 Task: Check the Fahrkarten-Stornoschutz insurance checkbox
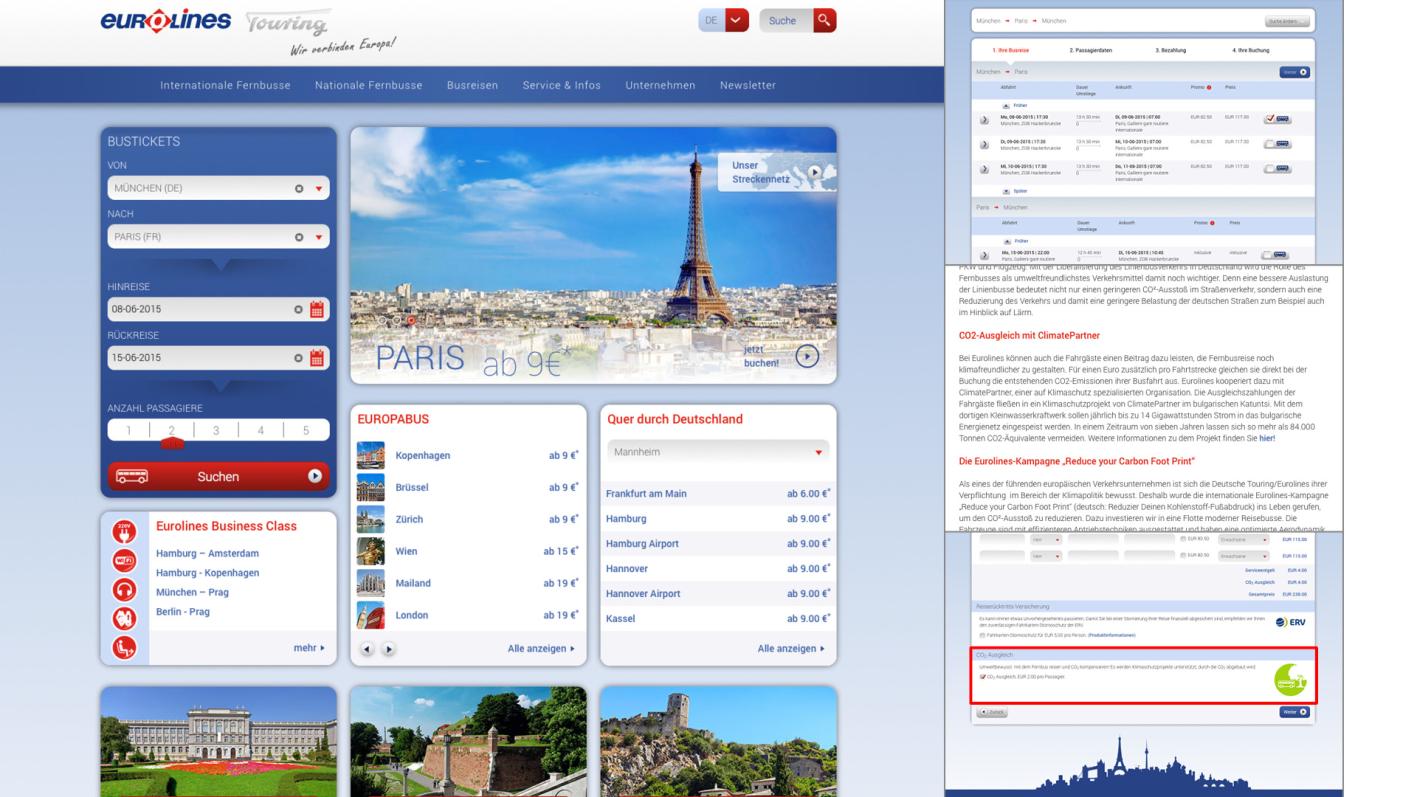pyautogui.click(x=983, y=635)
